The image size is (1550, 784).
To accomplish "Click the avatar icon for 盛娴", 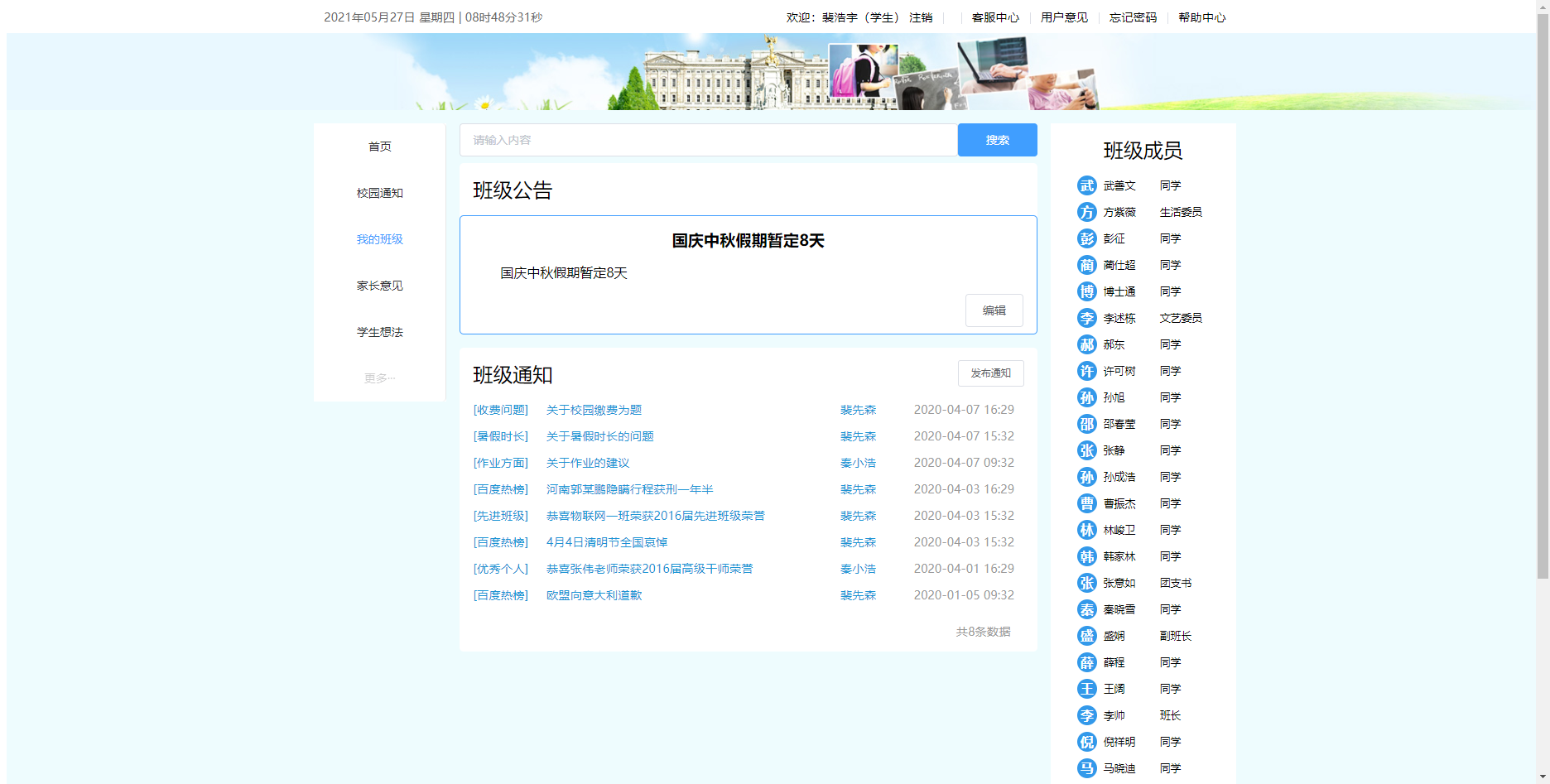I will pyautogui.click(x=1086, y=636).
